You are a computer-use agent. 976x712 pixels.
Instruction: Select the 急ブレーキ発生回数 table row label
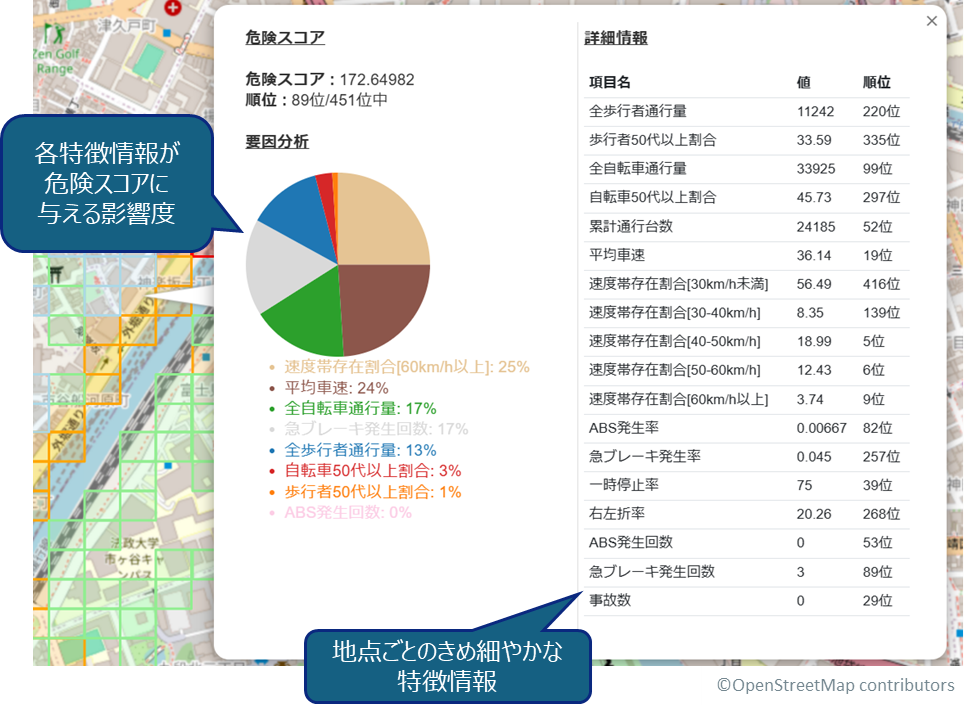point(652,571)
